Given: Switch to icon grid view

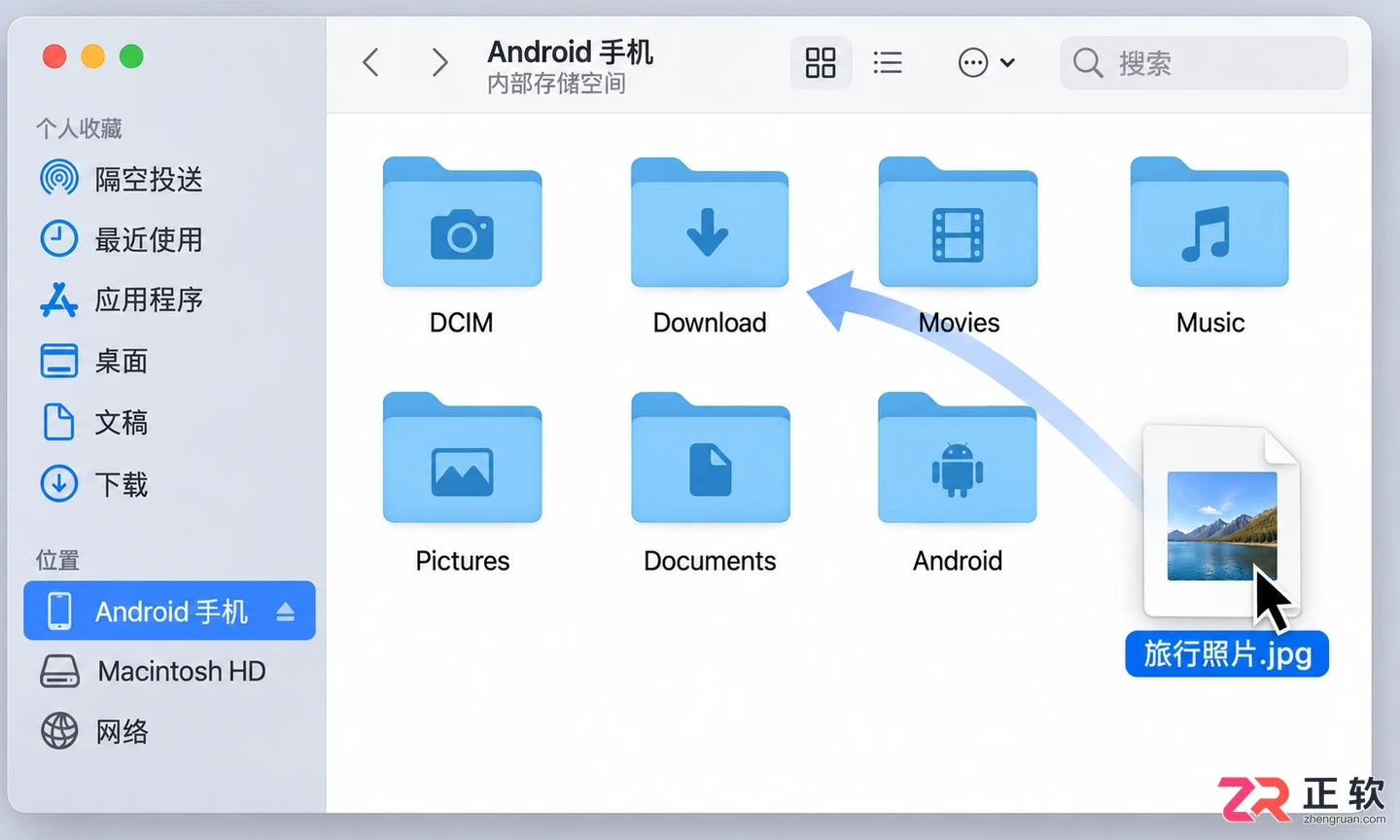Looking at the screenshot, I should pyautogui.click(x=821, y=63).
